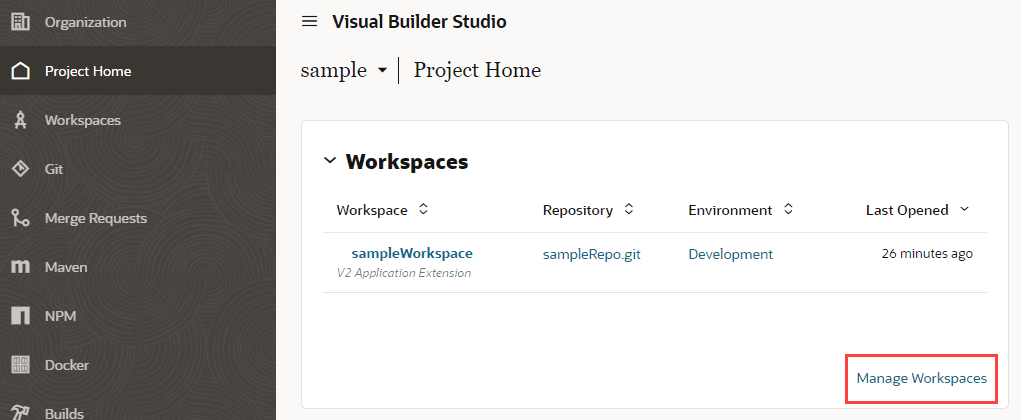This screenshot has height=420, width=1021.
Task: Sort by Repository column arrows
Action: click(x=628, y=210)
